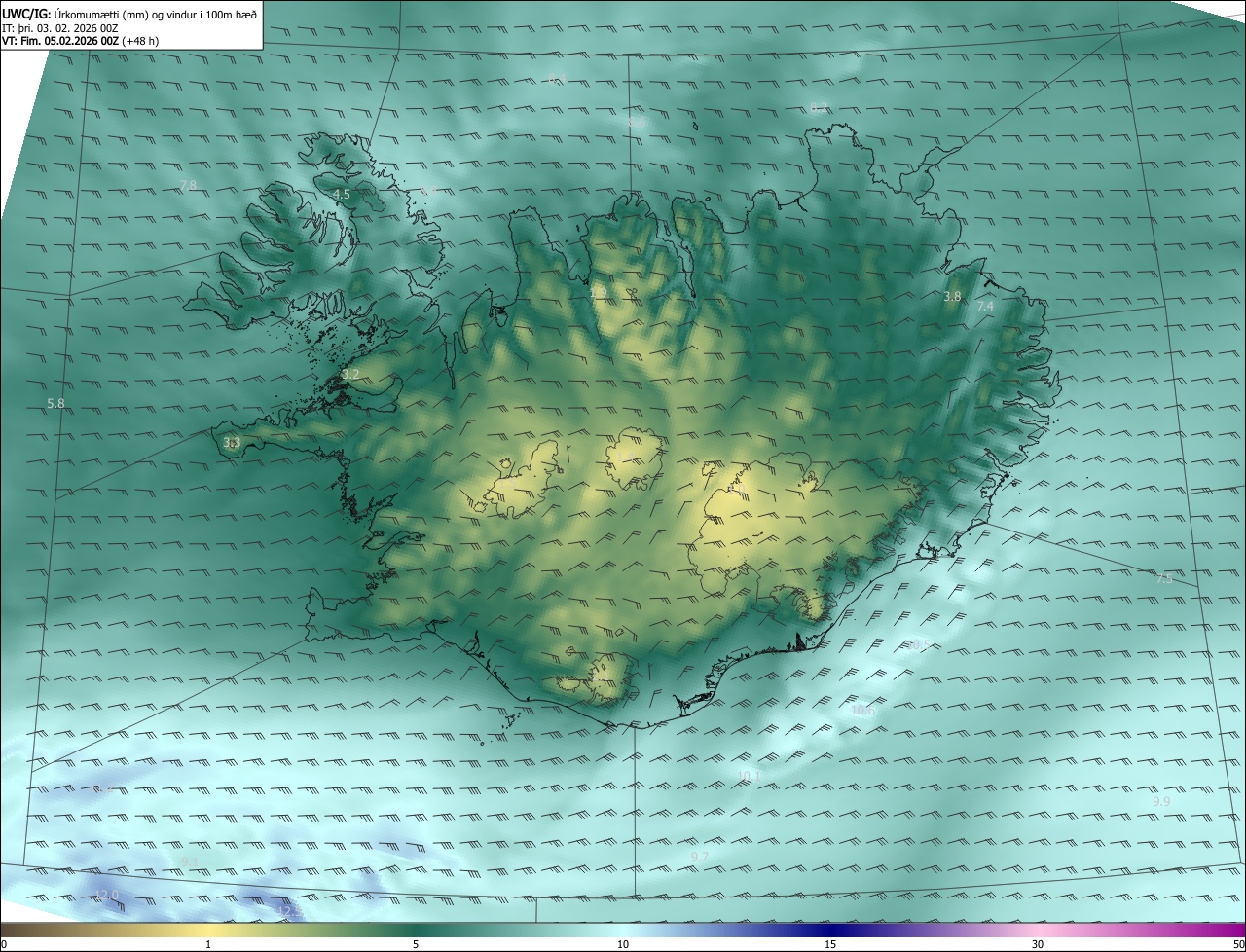Viewport: 1246px width, 952px height.
Task: Click the colorbar tick label 30
Action: coord(1038,944)
